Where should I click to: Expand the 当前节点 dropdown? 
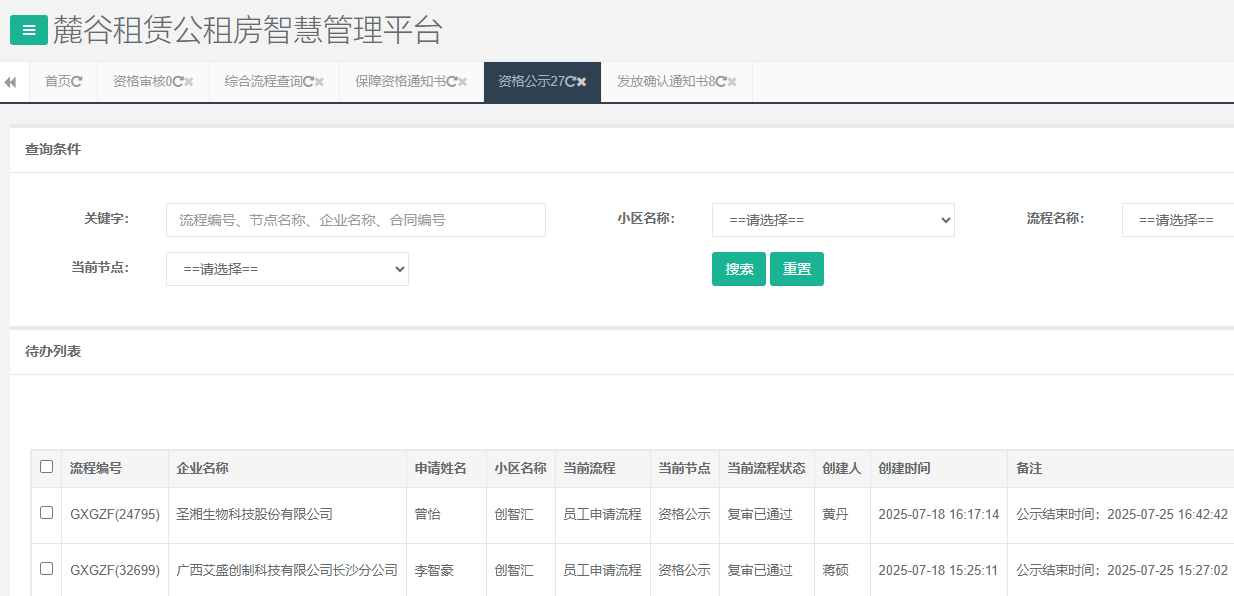(x=287, y=269)
